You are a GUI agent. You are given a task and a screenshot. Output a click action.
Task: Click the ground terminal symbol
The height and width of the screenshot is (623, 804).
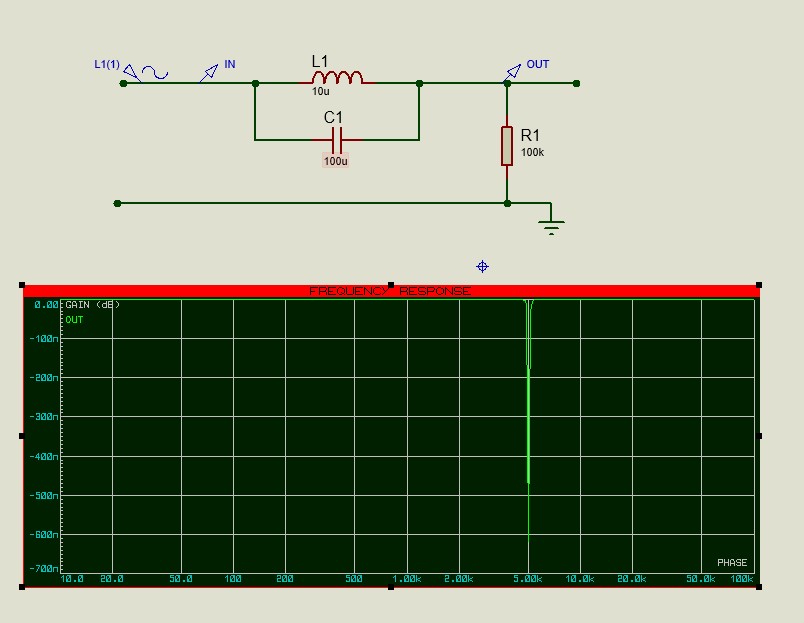click(x=551, y=225)
